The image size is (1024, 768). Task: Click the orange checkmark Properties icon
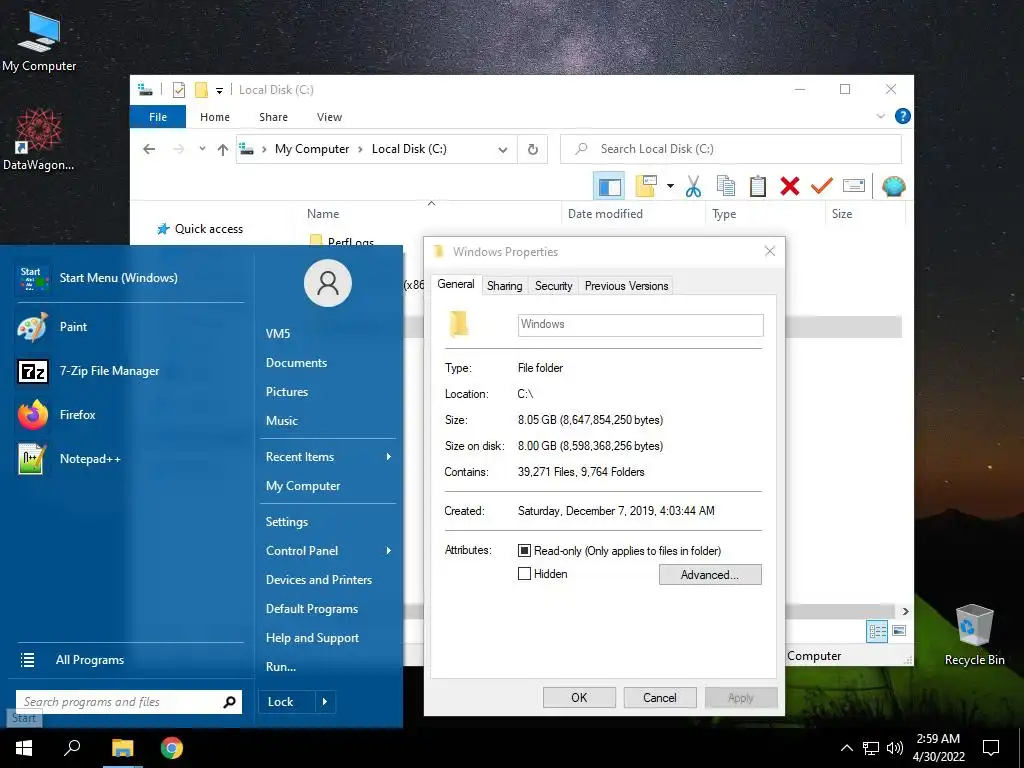tap(822, 186)
